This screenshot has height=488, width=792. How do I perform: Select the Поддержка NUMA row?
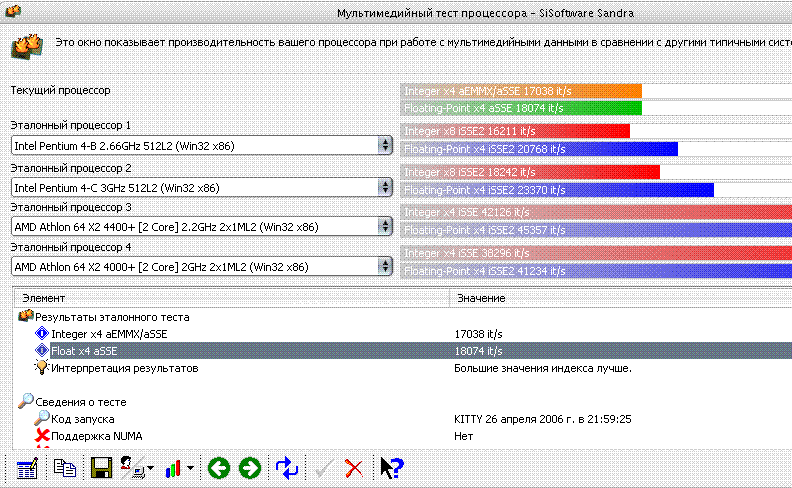(x=403, y=435)
